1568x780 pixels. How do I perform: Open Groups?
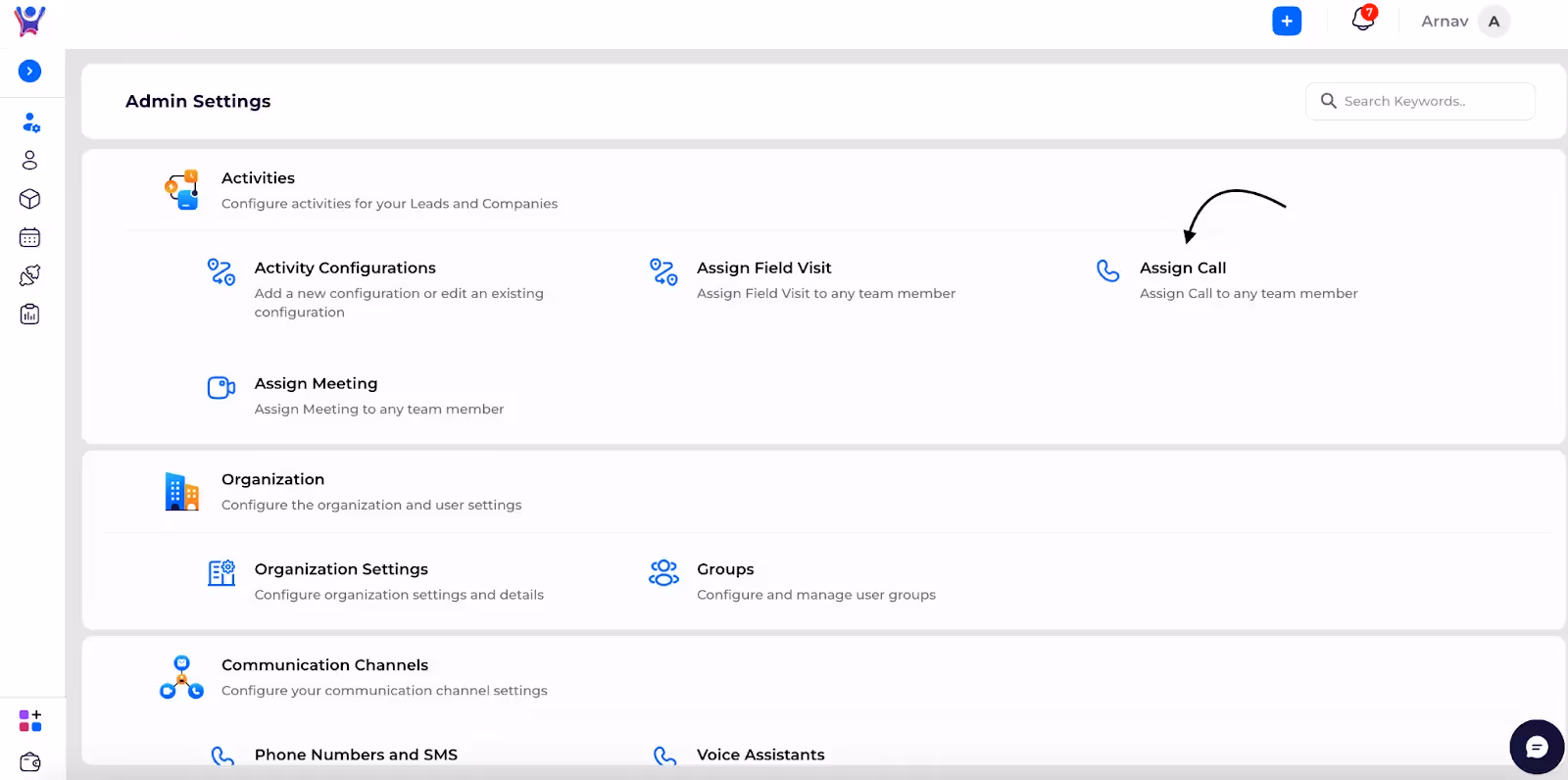tap(725, 569)
